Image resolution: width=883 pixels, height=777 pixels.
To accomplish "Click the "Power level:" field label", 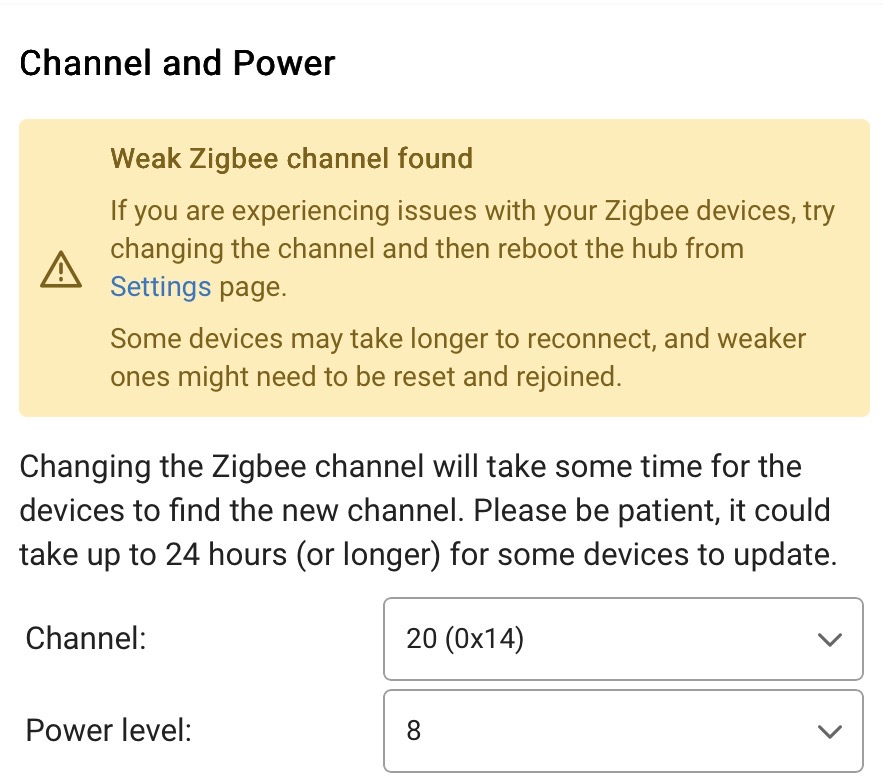I will pos(108,730).
